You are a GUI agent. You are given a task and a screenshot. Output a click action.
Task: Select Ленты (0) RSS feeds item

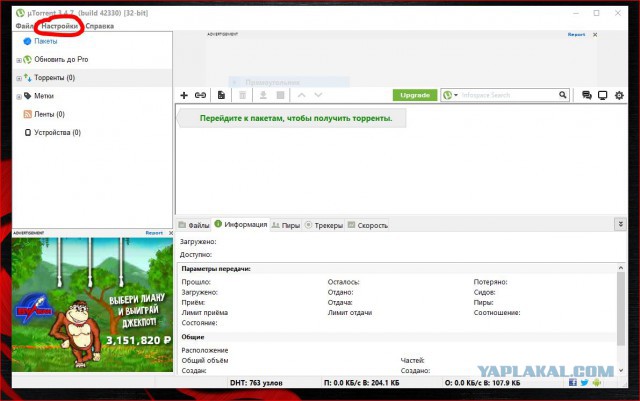point(49,114)
